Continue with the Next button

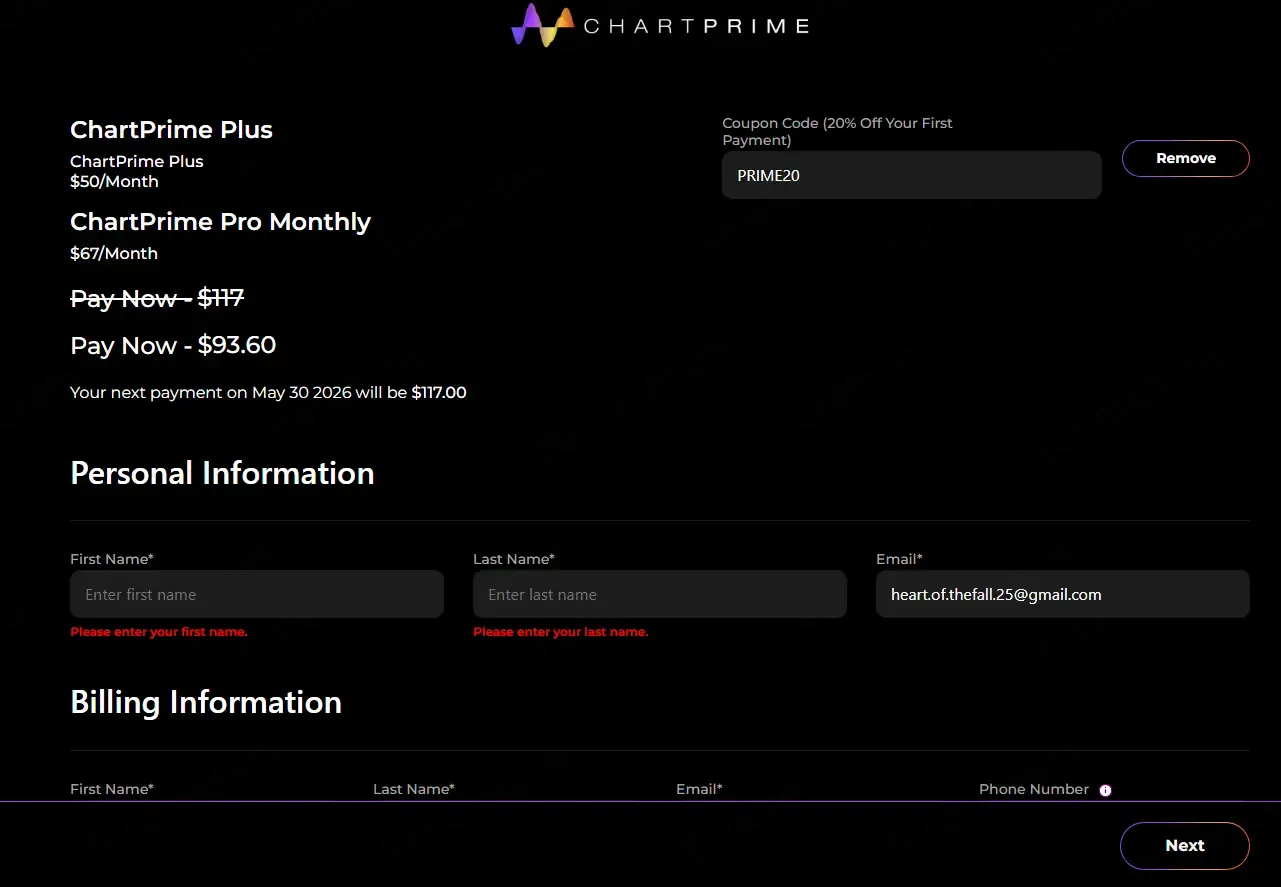[1185, 846]
